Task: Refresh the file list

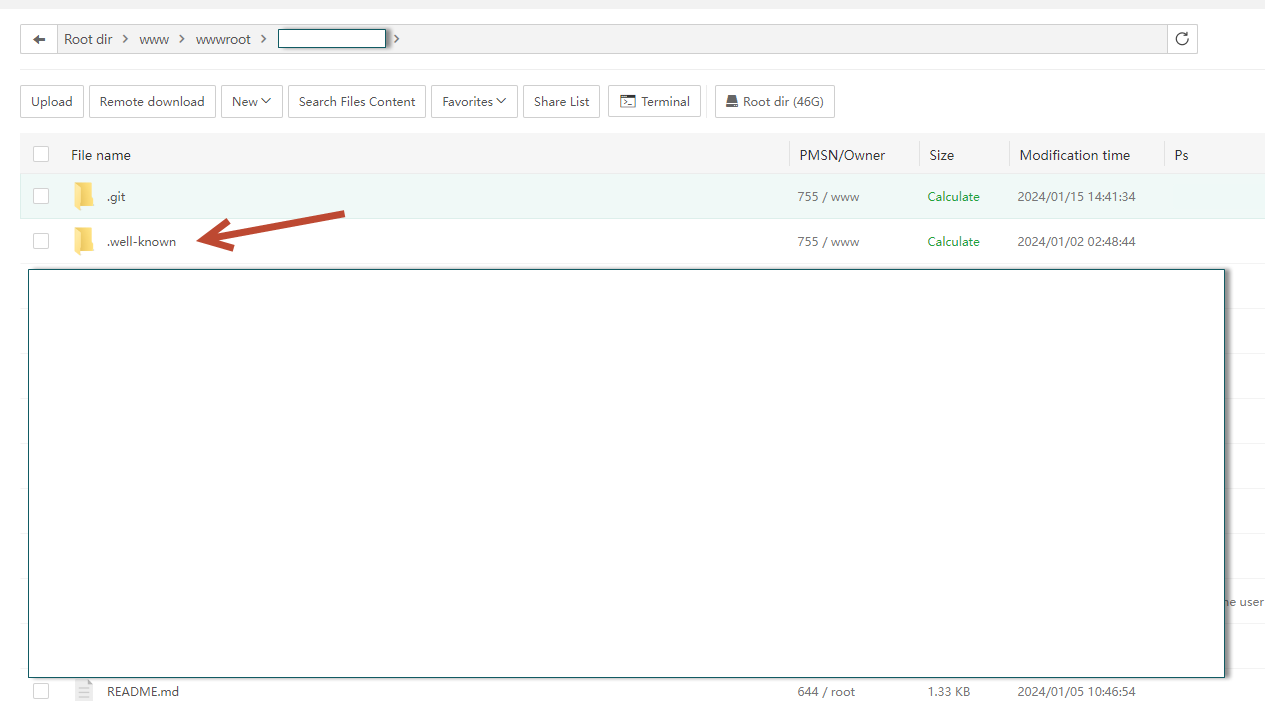Action: click(x=1182, y=39)
